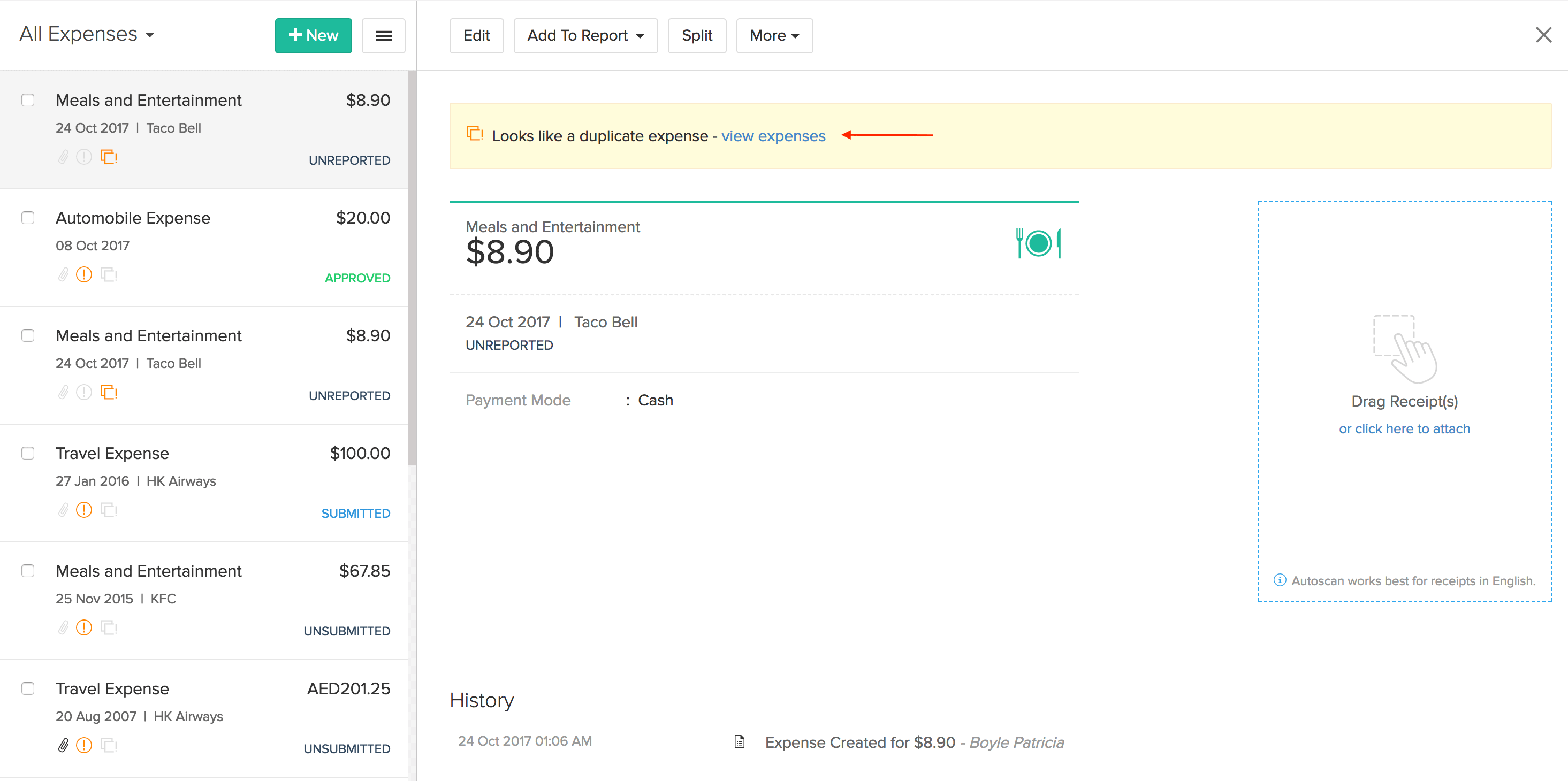Image resolution: width=1568 pixels, height=781 pixels.
Task: Click the drag receipt hand icon
Action: (1405, 349)
